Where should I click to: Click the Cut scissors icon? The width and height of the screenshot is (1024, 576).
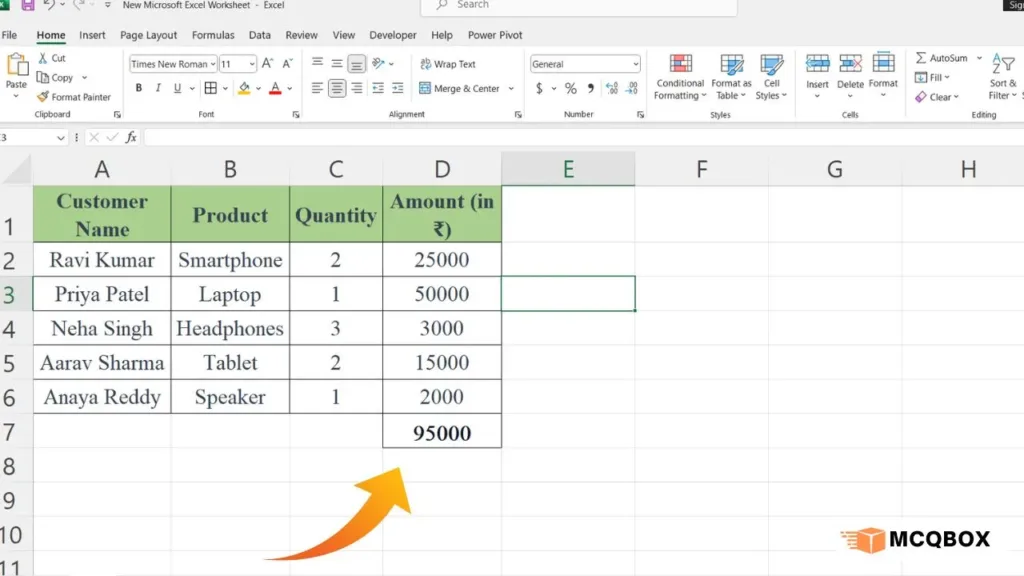[x=43, y=58]
